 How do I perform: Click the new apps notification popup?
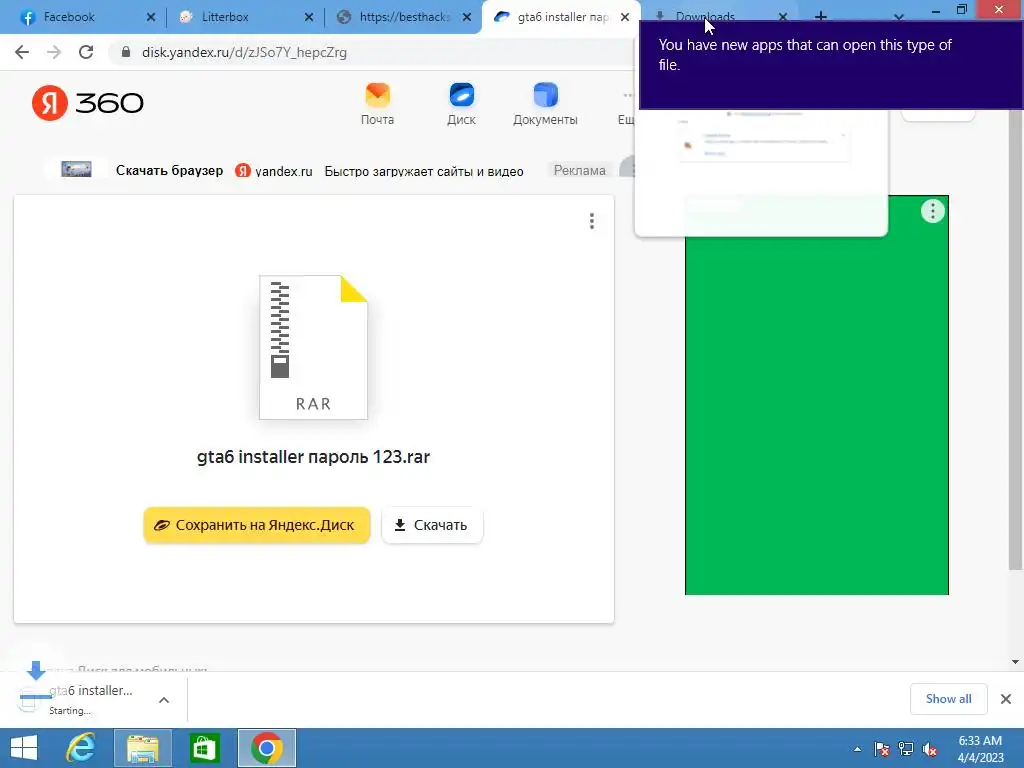coord(831,65)
